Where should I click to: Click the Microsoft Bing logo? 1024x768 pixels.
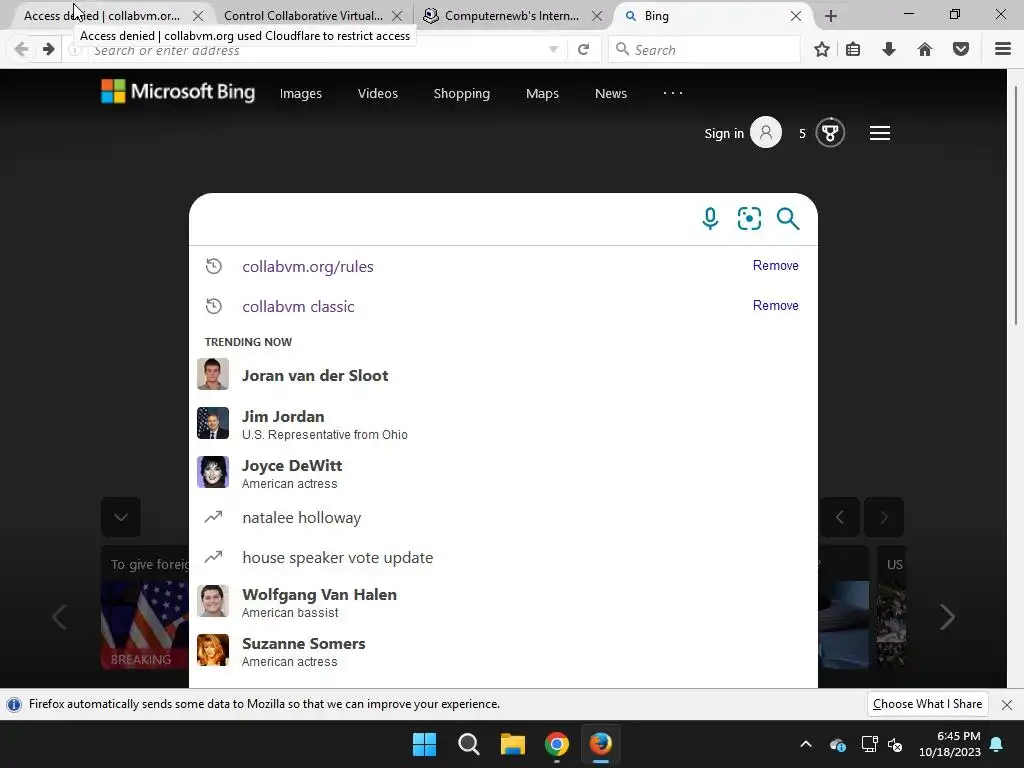click(178, 92)
